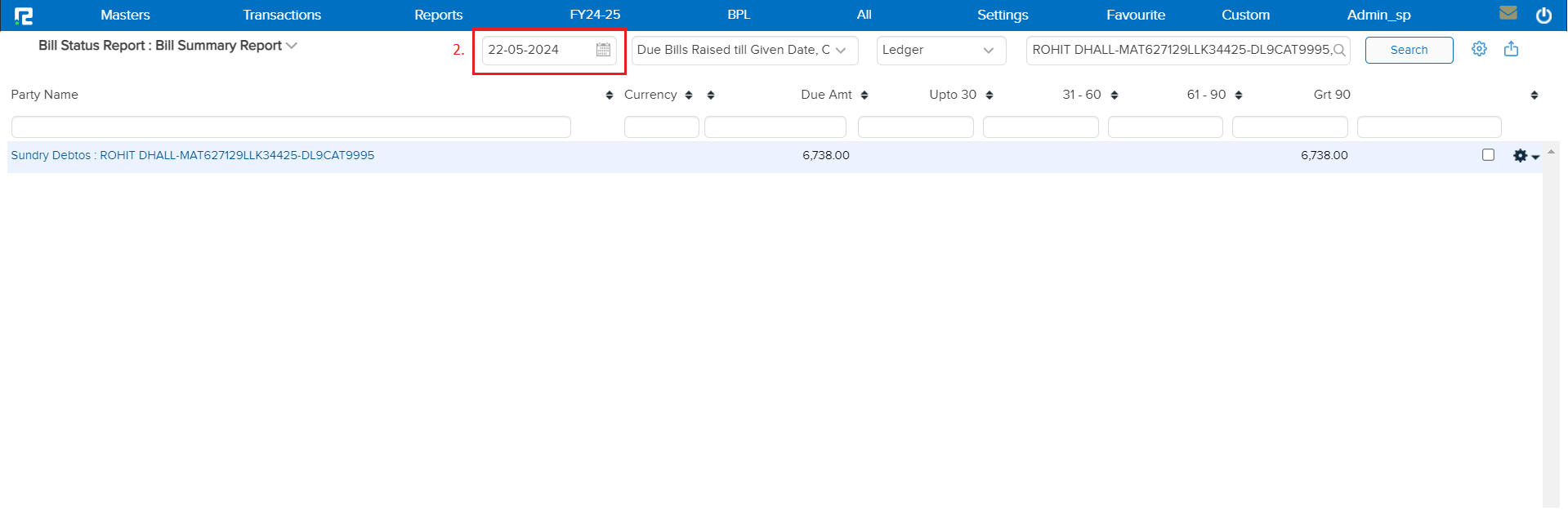The height and width of the screenshot is (529, 1568).
Task: Click the app logo home icon
Action: (24, 16)
